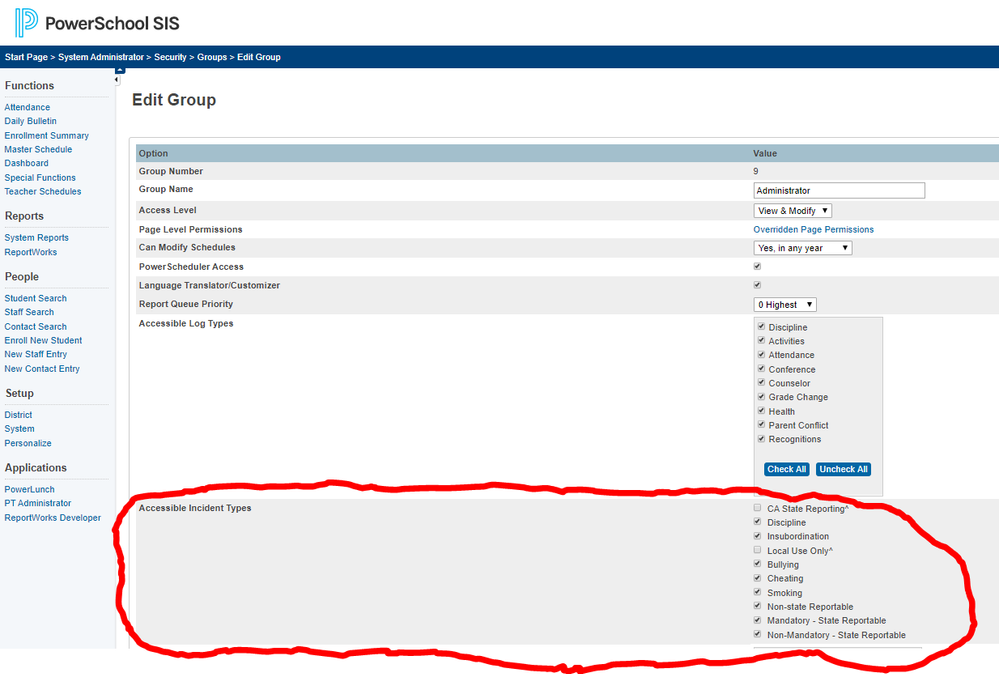The height and width of the screenshot is (674, 999).
Task: Uncheck the Activities log type
Action: click(761, 340)
